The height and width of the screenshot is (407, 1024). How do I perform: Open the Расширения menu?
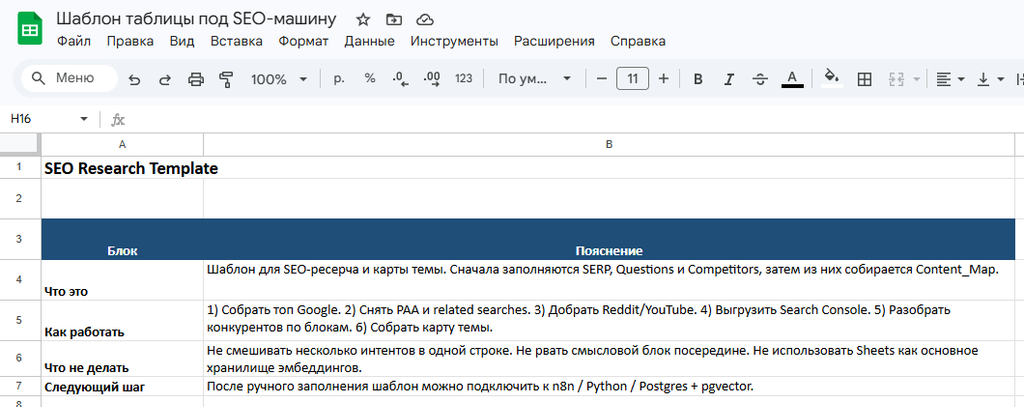pos(554,41)
